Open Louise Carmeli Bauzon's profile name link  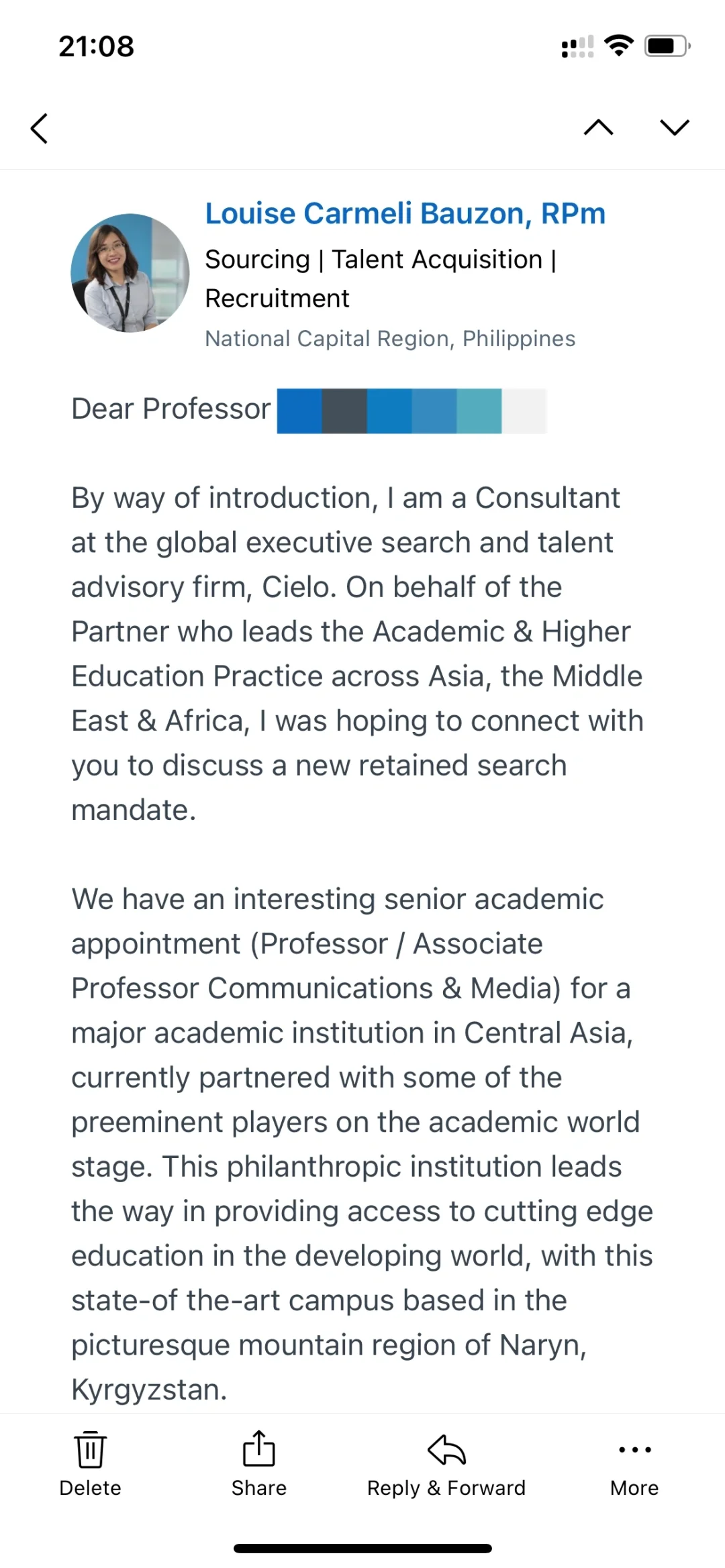pyautogui.click(x=405, y=213)
